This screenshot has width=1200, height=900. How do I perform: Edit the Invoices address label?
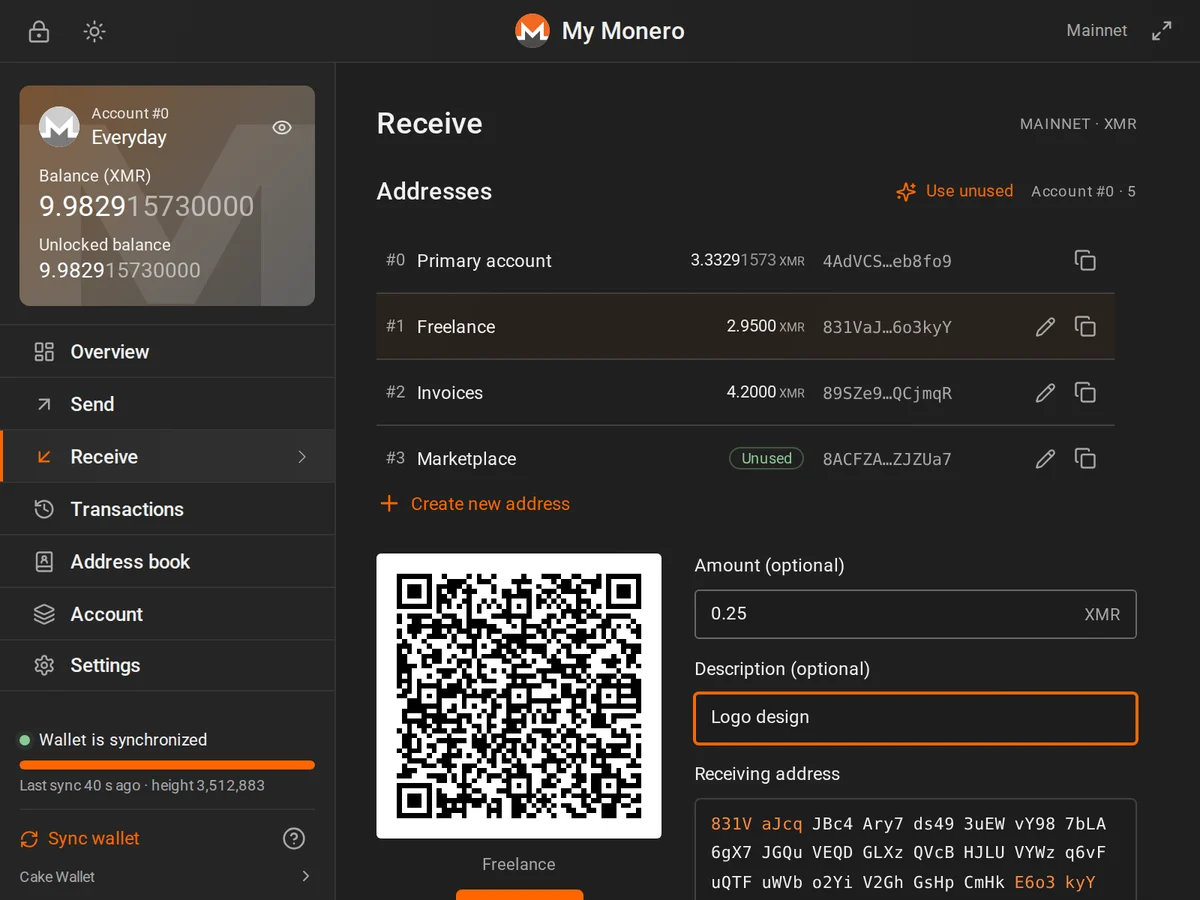[x=1045, y=393]
